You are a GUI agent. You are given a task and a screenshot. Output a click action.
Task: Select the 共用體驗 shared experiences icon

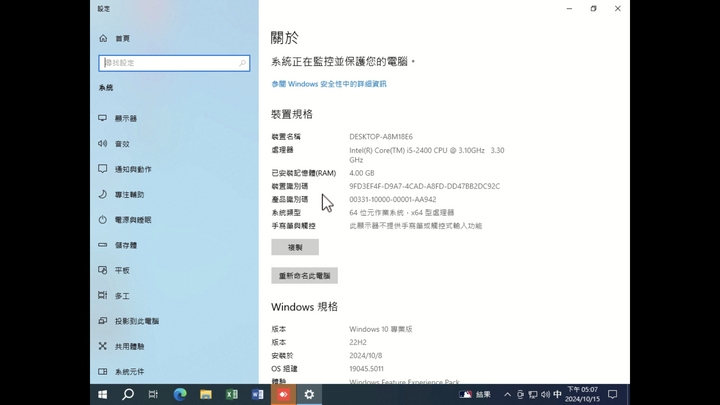click(103, 346)
